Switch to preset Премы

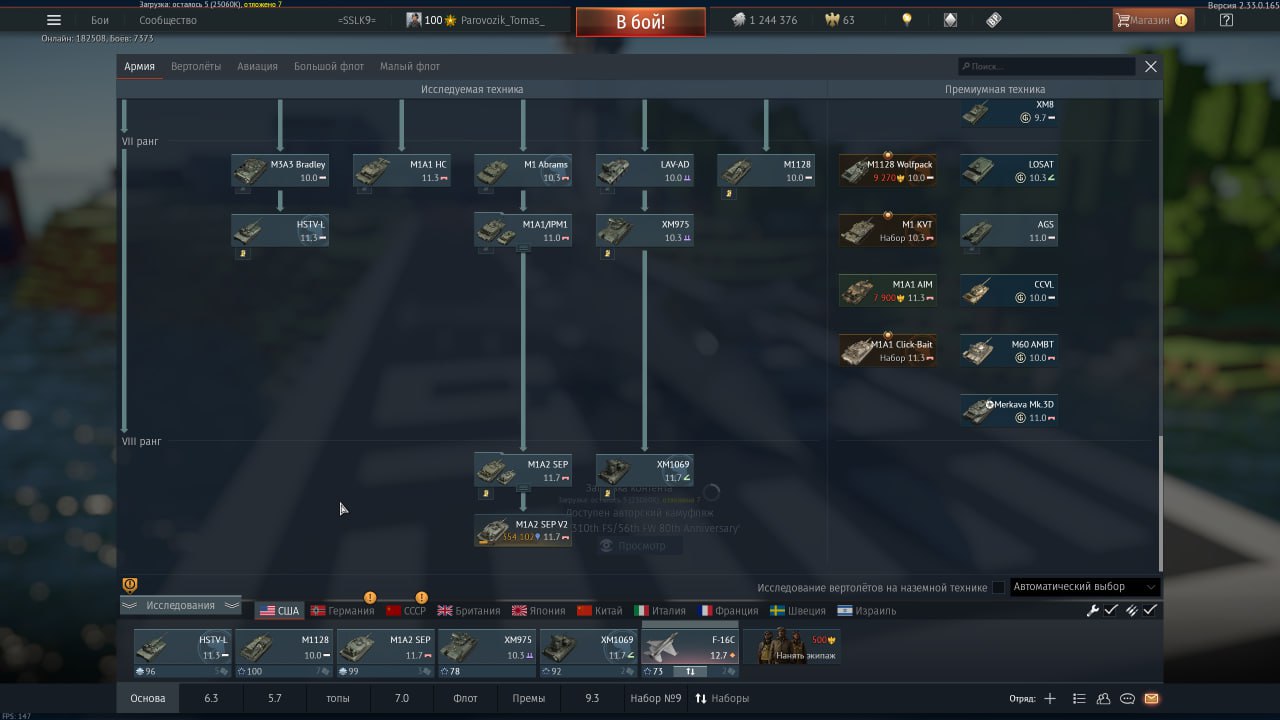point(529,698)
